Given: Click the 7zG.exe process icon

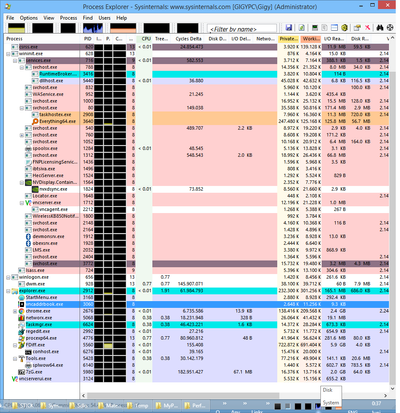Looking at the screenshot, I should click(x=21, y=372).
